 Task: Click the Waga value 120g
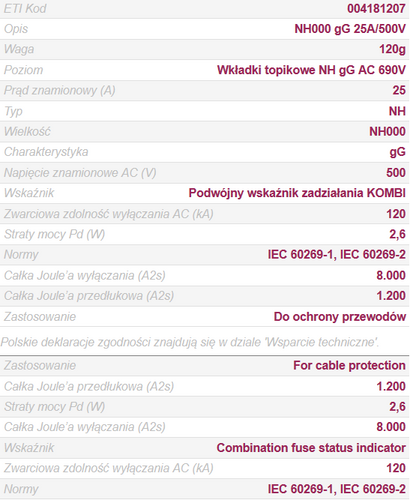392,49
